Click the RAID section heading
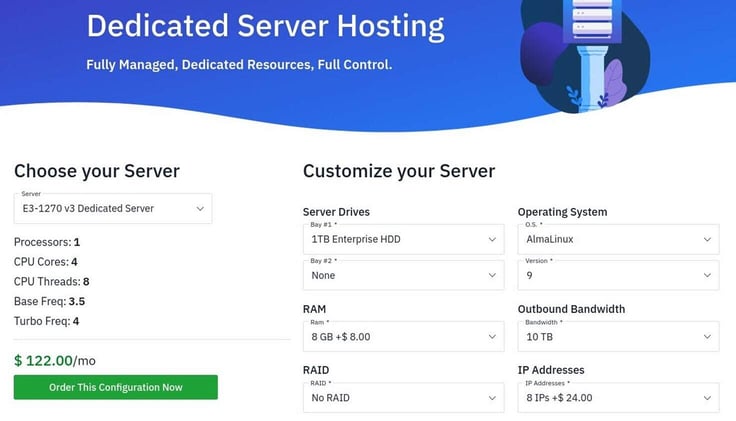The height and width of the screenshot is (421, 736). coord(316,370)
